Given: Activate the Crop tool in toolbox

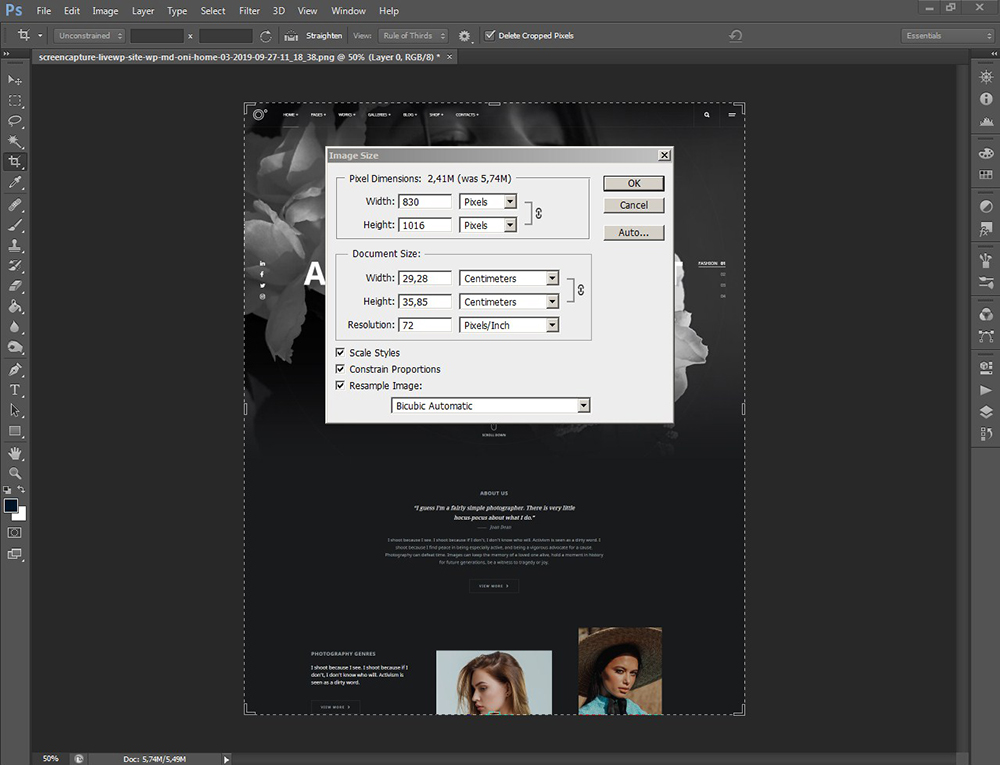Looking at the screenshot, I should (x=14, y=162).
